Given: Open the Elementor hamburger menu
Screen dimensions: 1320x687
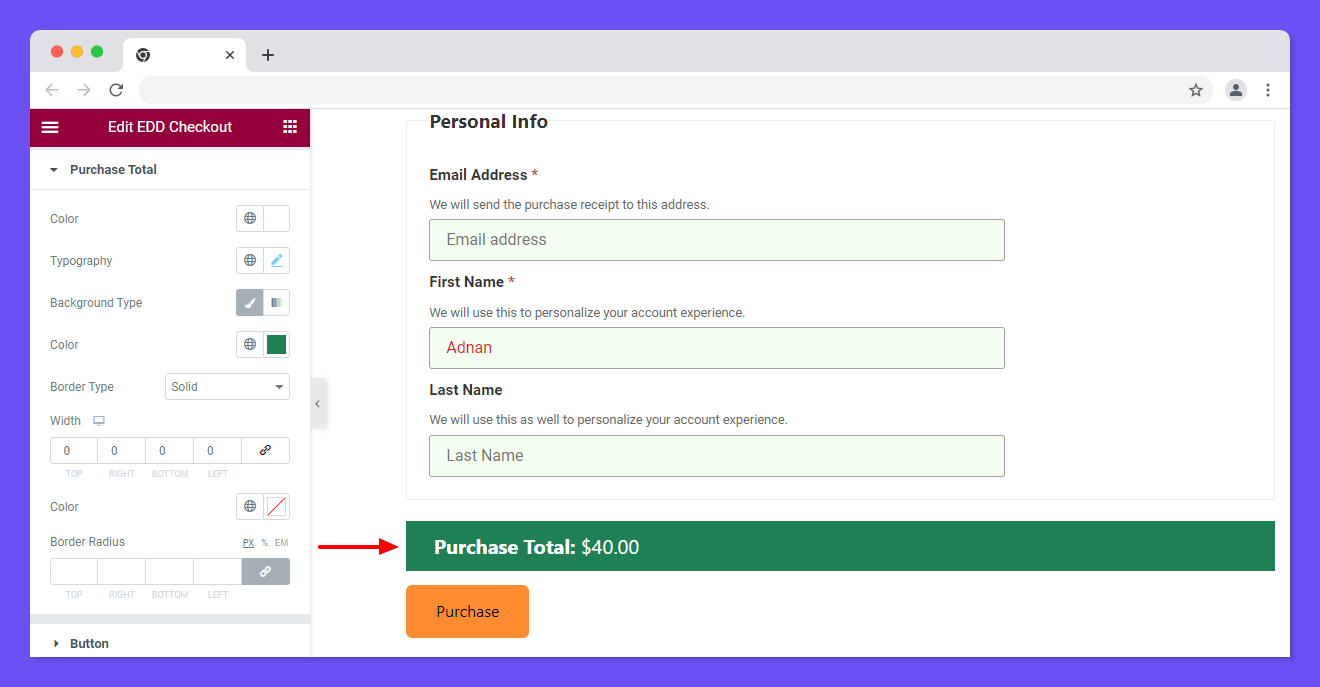Looking at the screenshot, I should click(50, 127).
